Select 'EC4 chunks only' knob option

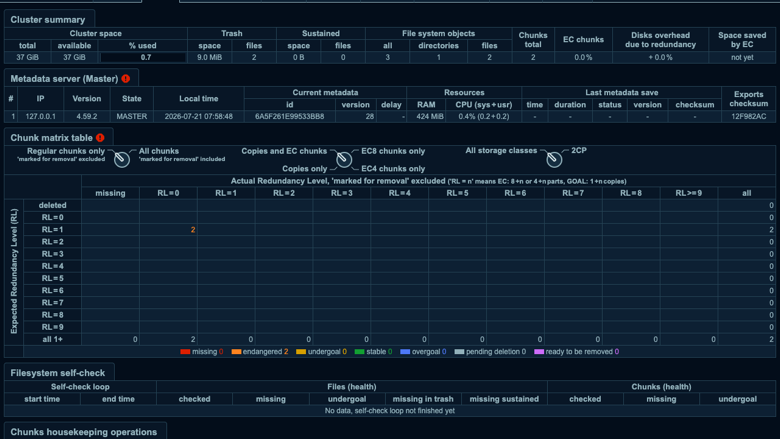(x=393, y=169)
